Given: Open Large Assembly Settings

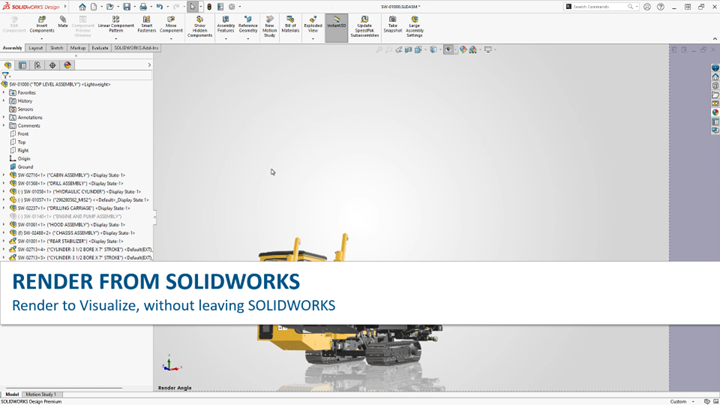Looking at the screenshot, I should [x=414, y=25].
